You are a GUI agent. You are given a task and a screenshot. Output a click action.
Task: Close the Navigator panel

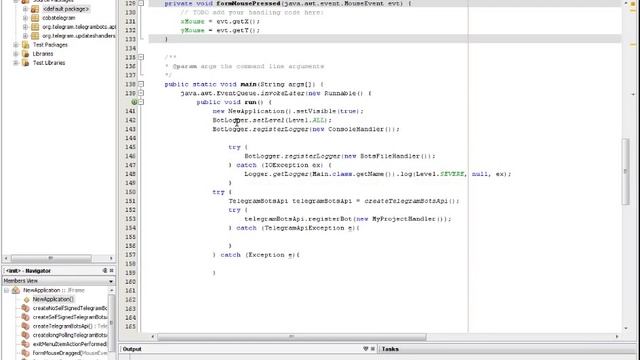[111, 271]
